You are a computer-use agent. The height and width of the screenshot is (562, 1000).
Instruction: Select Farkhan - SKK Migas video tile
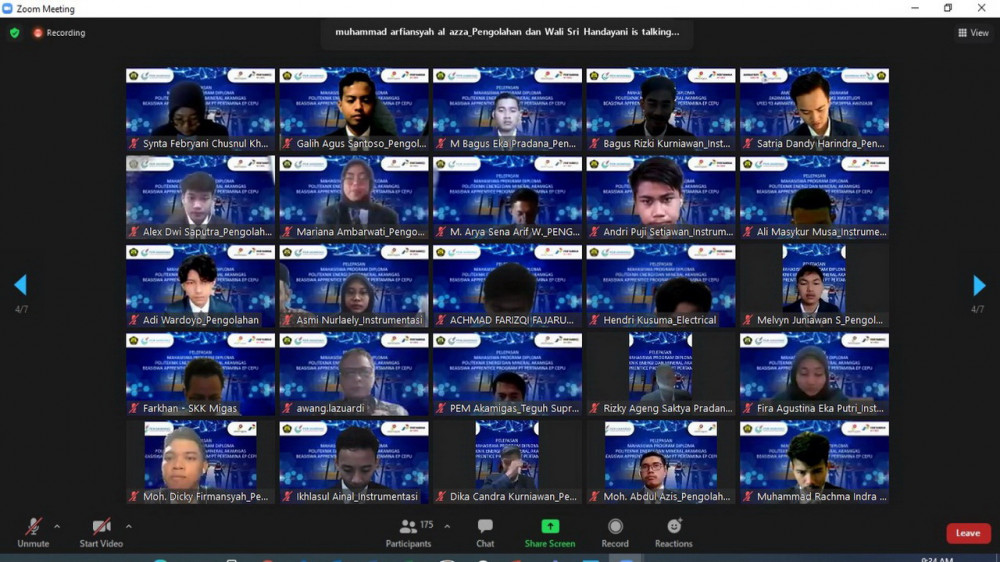[200, 374]
